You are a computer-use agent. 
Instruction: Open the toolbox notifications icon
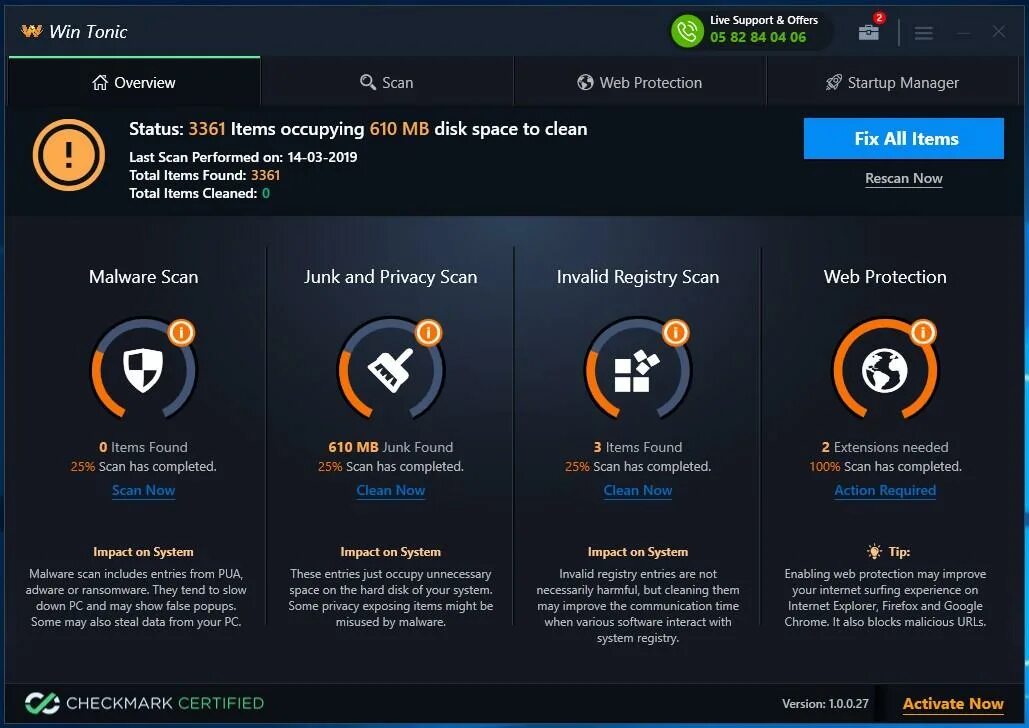point(869,32)
